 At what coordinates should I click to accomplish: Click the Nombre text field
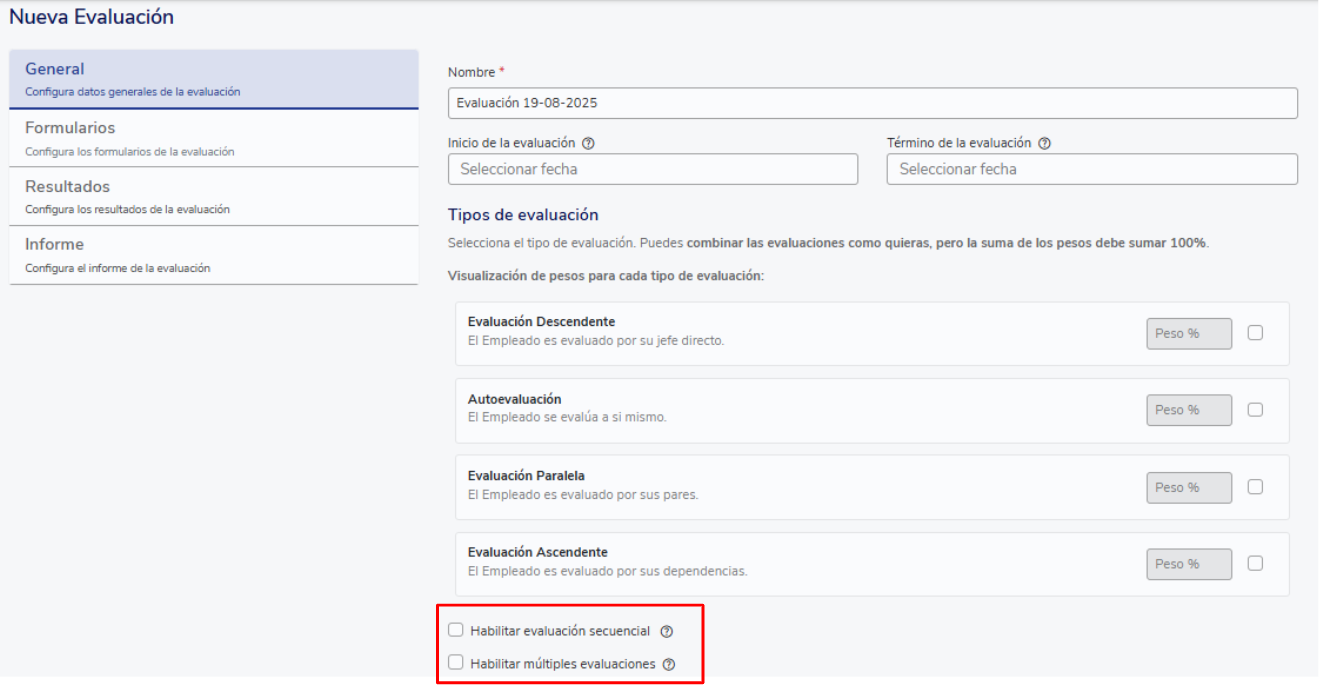[x=872, y=103]
